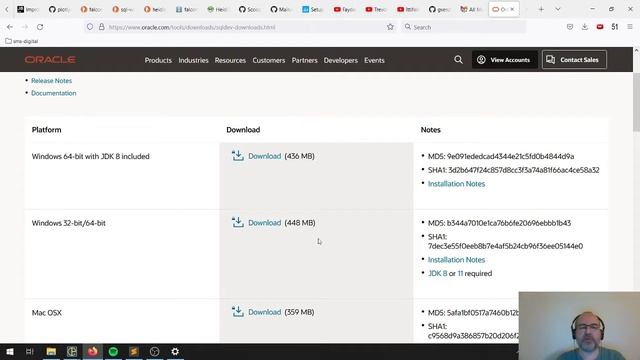The image size is (640, 360).
Task: Click the download icon for Windows 32-bit/64-bit
Action: point(238,222)
